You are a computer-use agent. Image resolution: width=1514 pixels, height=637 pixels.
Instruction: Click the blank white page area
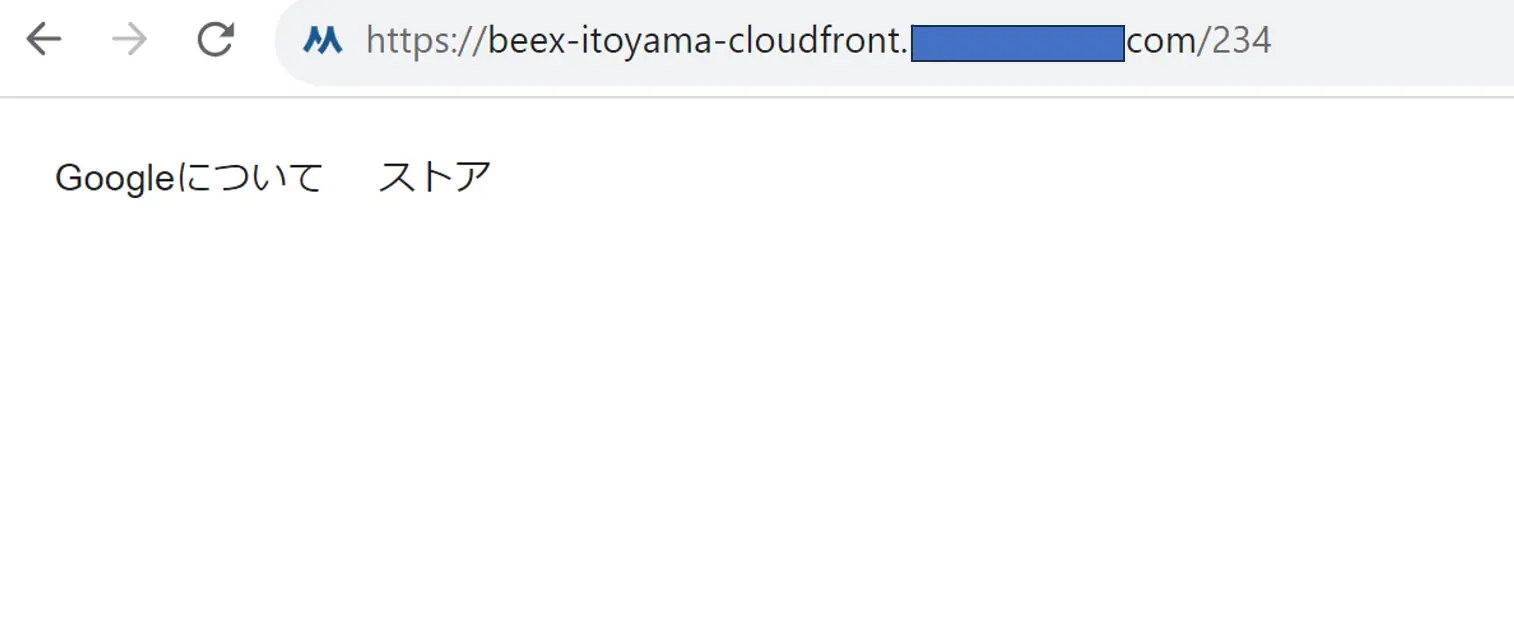pos(757,420)
